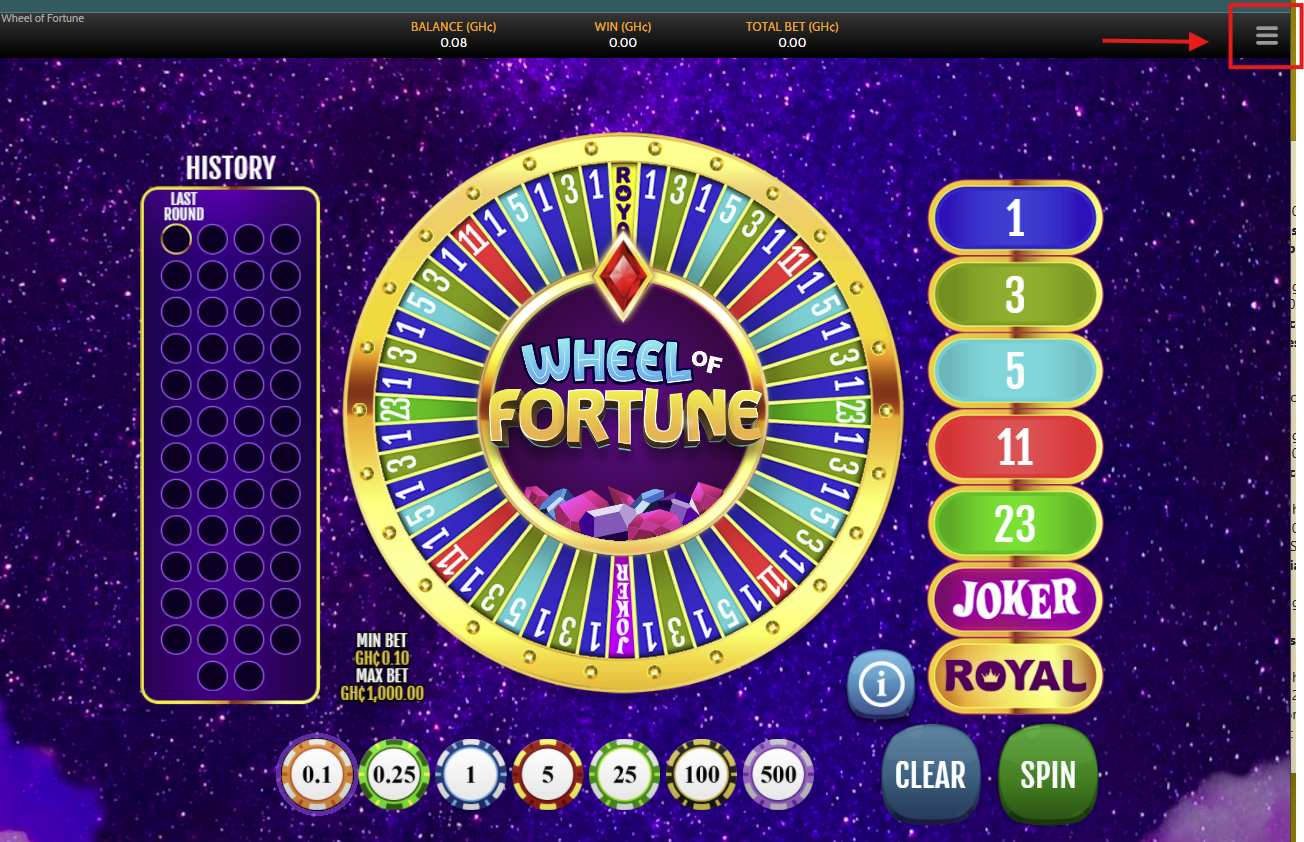This screenshot has height=842, width=1304.
Task: Place bet on olive 3 button
Action: pyautogui.click(x=1015, y=295)
